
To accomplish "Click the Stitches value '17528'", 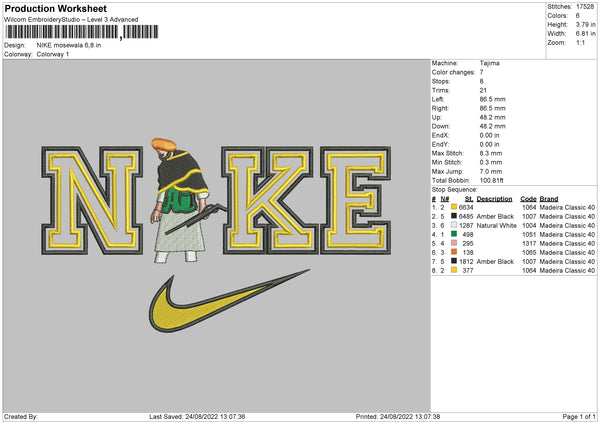I will coord(585,7).
